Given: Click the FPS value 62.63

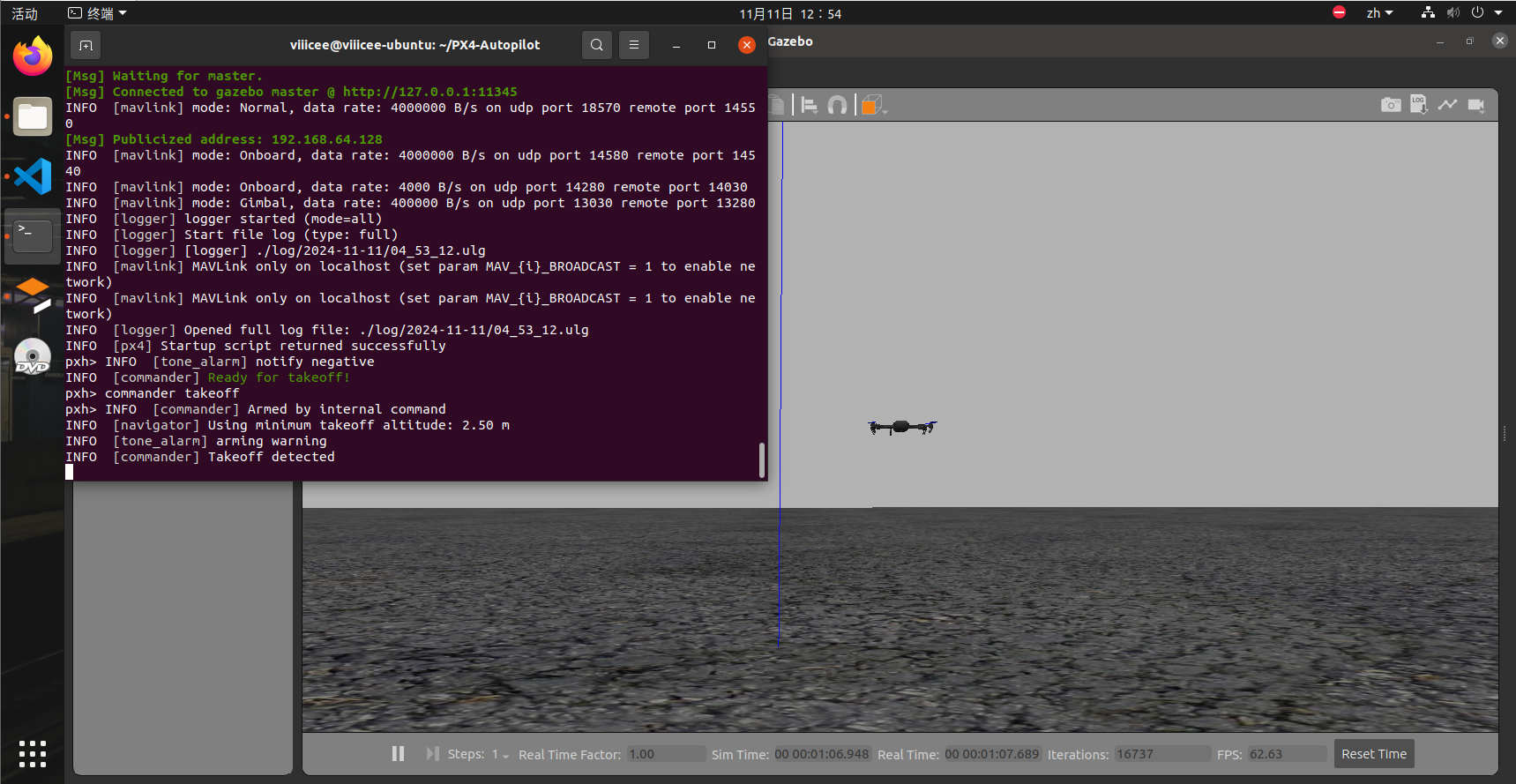Looking at the screenshot, I should pyautogui.click(x=1287, y=754).
